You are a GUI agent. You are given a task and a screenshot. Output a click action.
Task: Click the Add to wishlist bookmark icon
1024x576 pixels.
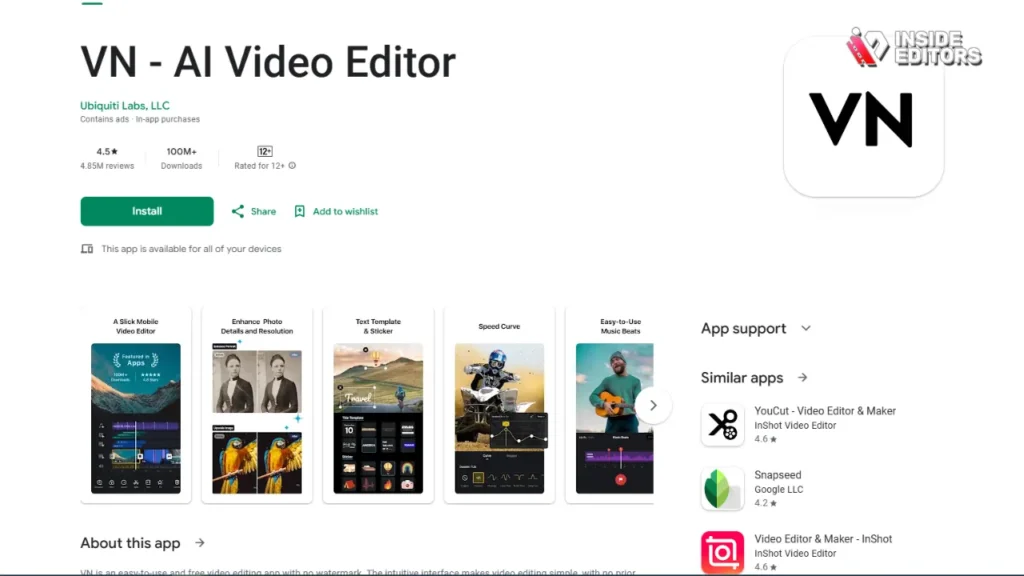tap(299, 211)
